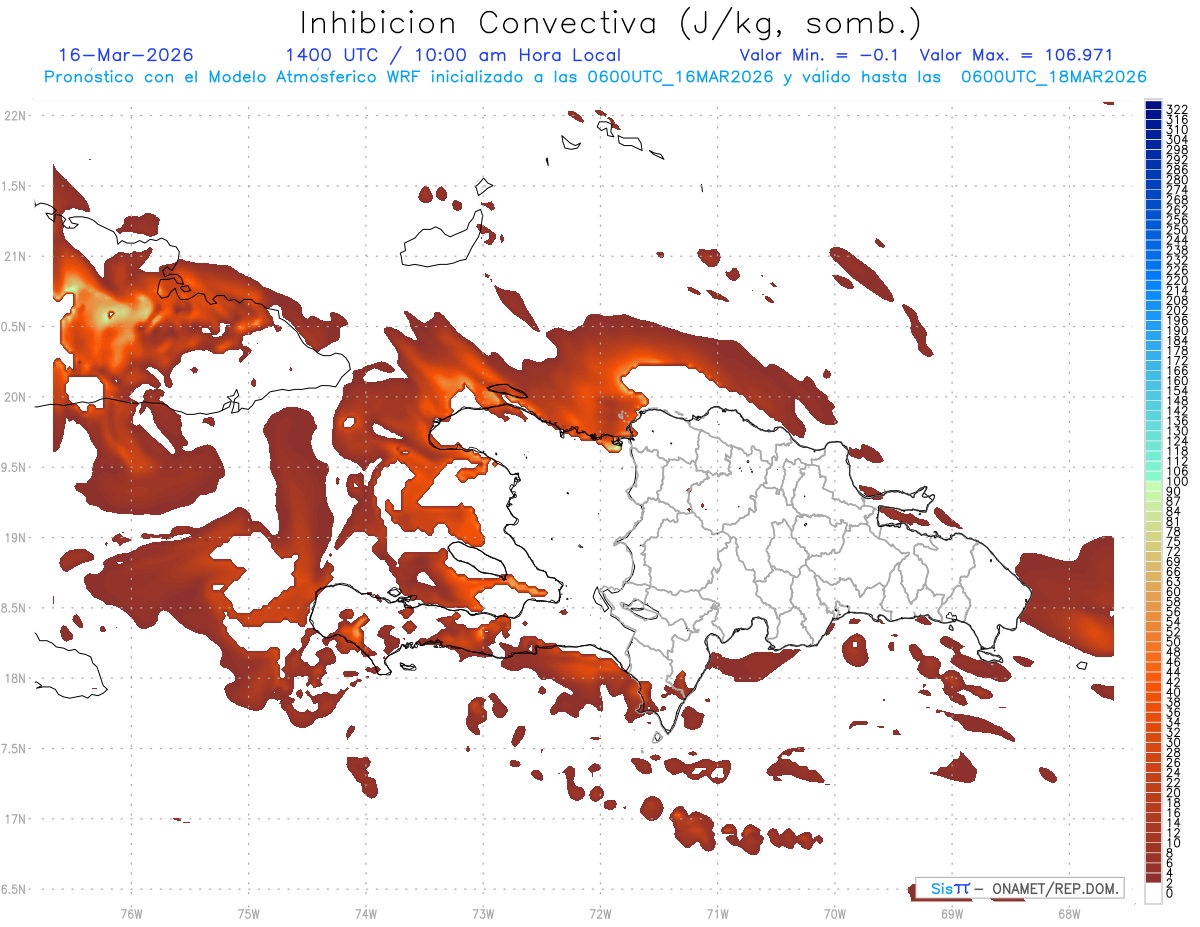Click the date label '16-Mar-2026'
The height and width of the screenshot is (927, 1200).
(126, 55)
